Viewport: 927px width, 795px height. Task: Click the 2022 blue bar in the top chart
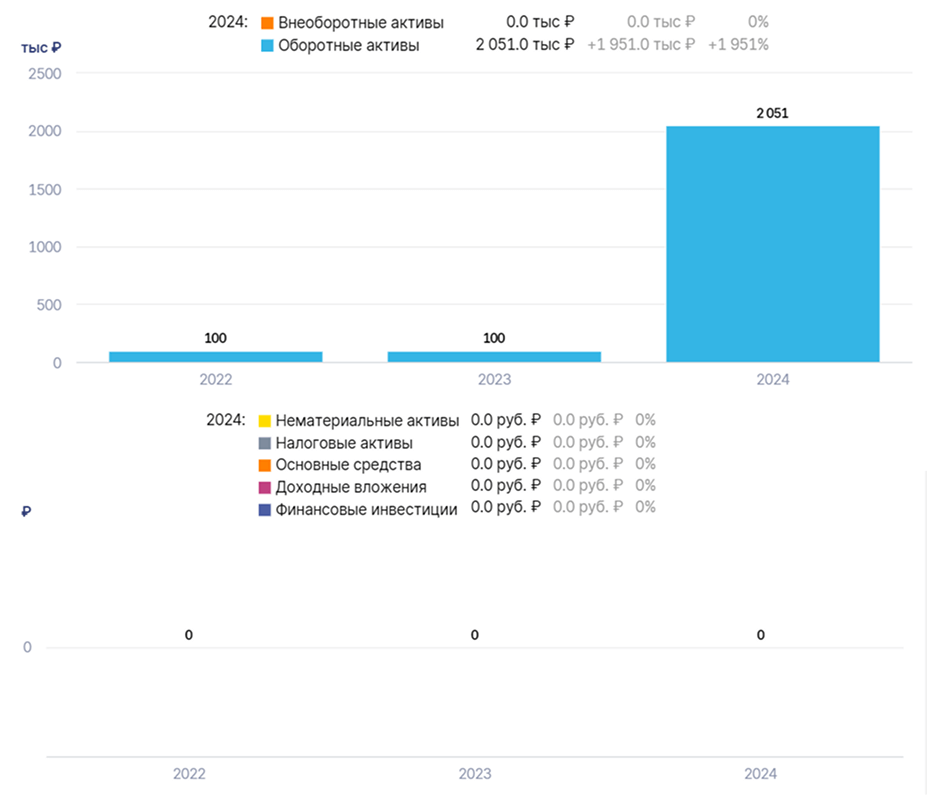tap(216, 357)
